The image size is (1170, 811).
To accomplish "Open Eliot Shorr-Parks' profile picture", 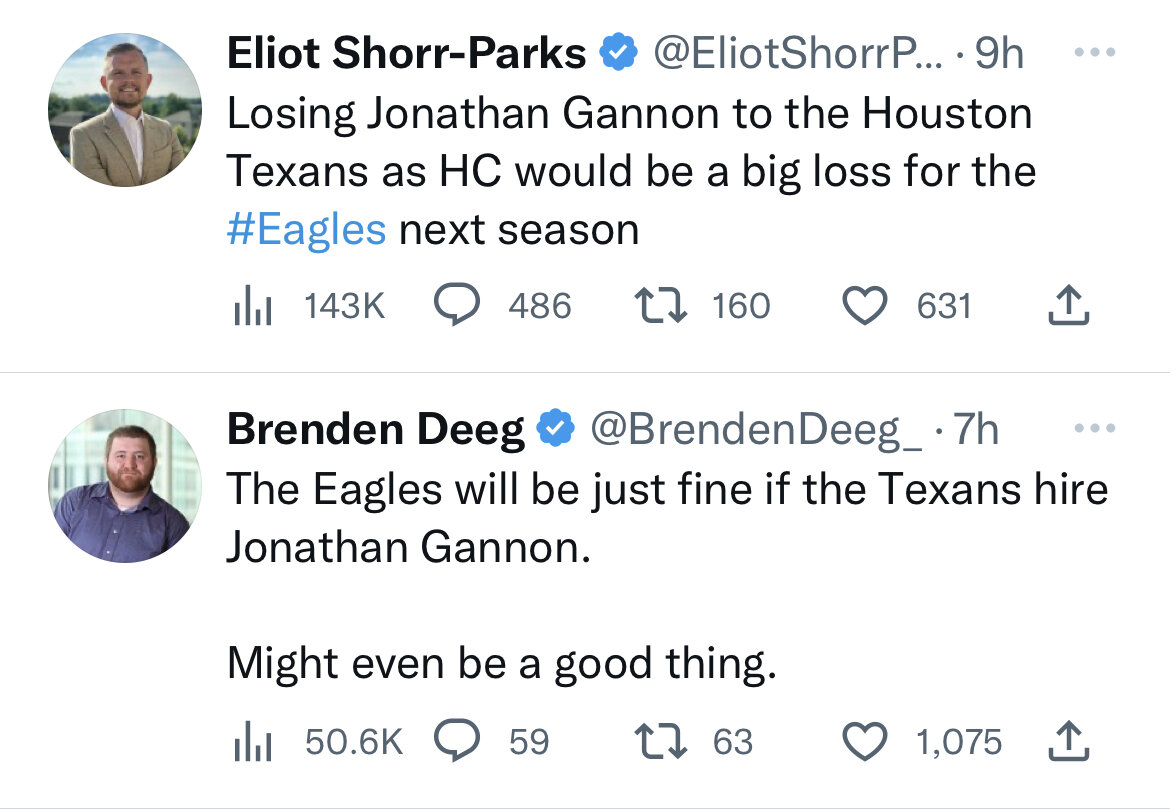I will point(125,109).
